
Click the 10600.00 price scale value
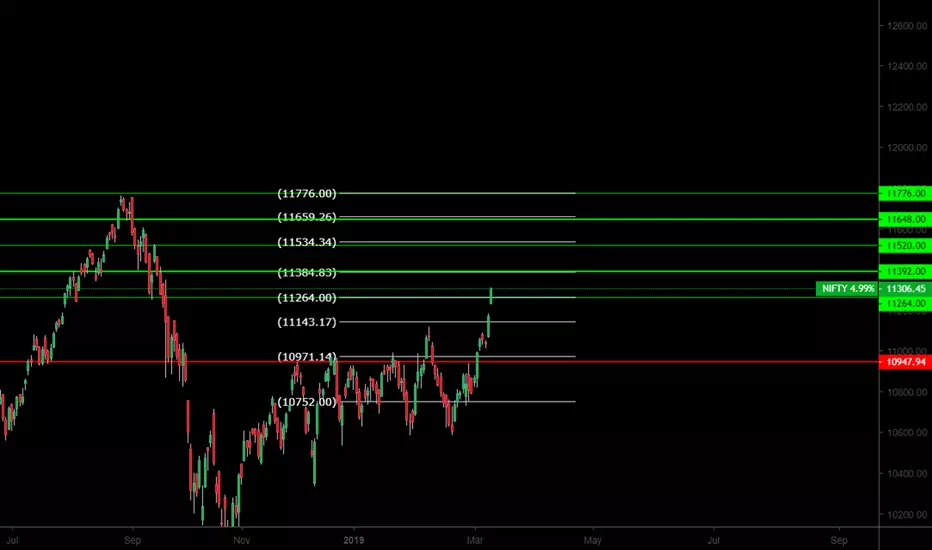tap(906, 433)
